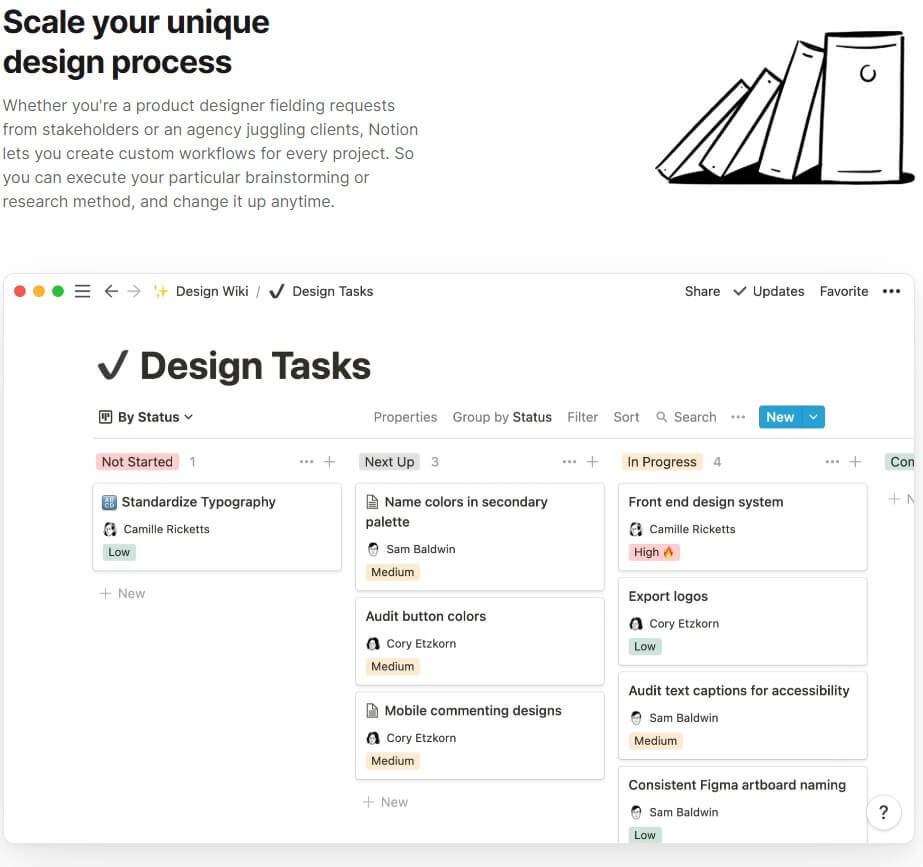923x867 pixels.
Task: Click the Search magnifier field
Action: point(686,417)
